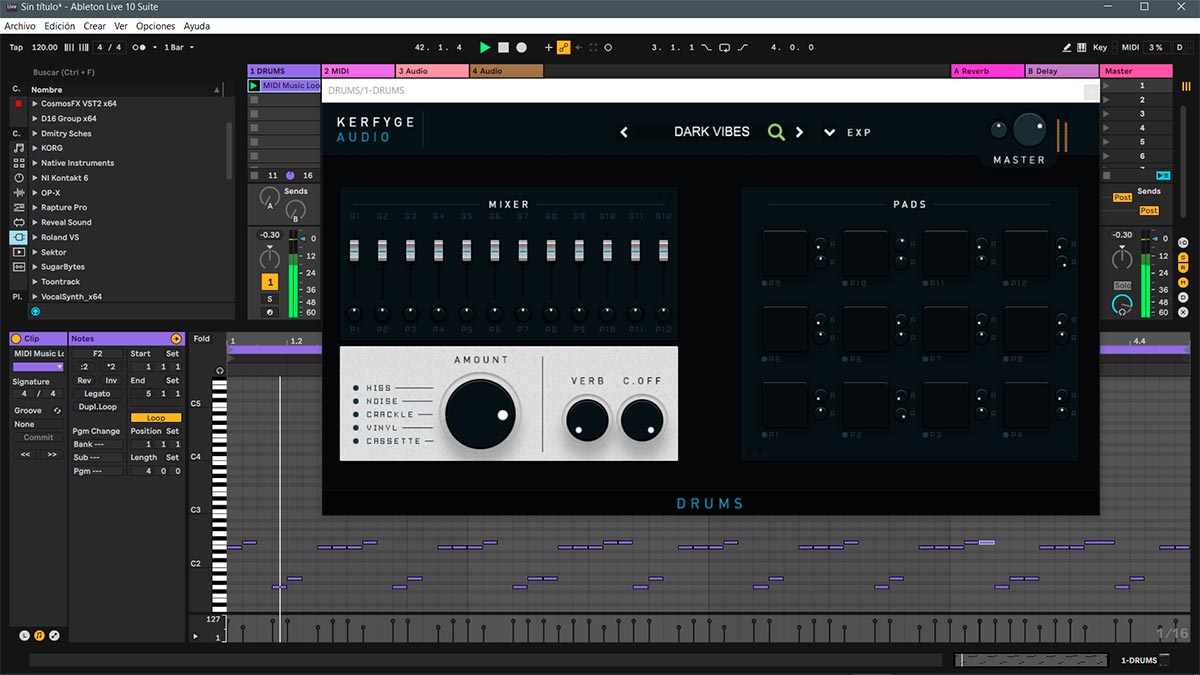Expand the D16 Group x64 folder
The width and height of the screenshot is (1200, 675).
[x=35, y=119]
